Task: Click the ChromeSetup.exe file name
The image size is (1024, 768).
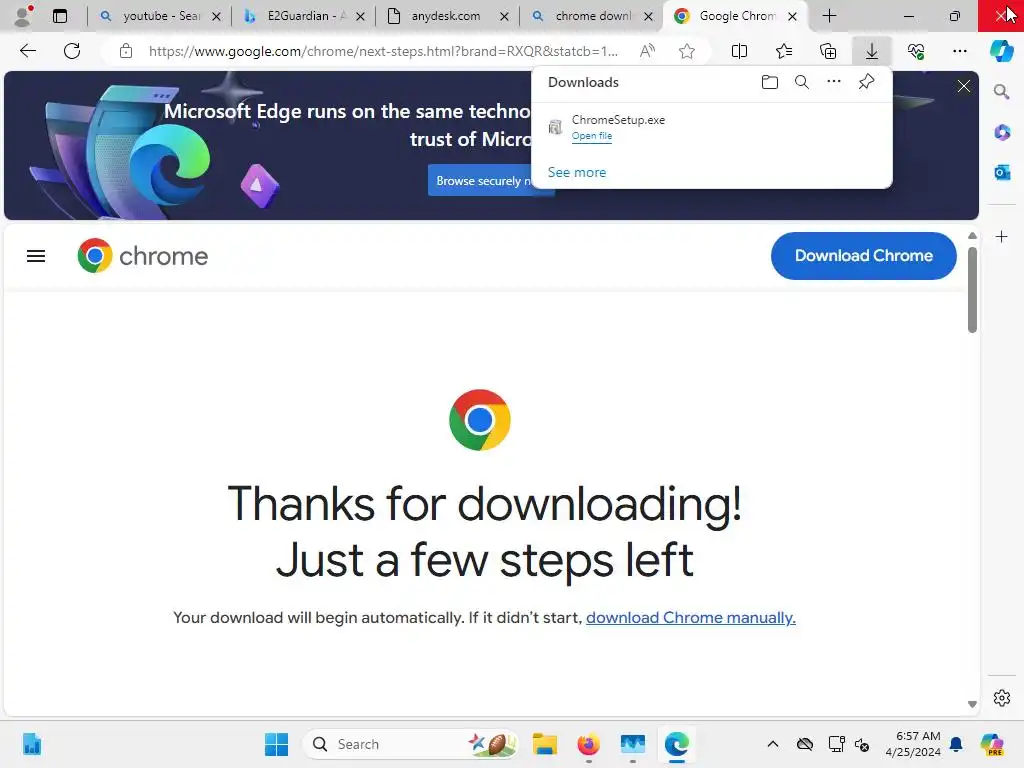Action: coord(618,120)
